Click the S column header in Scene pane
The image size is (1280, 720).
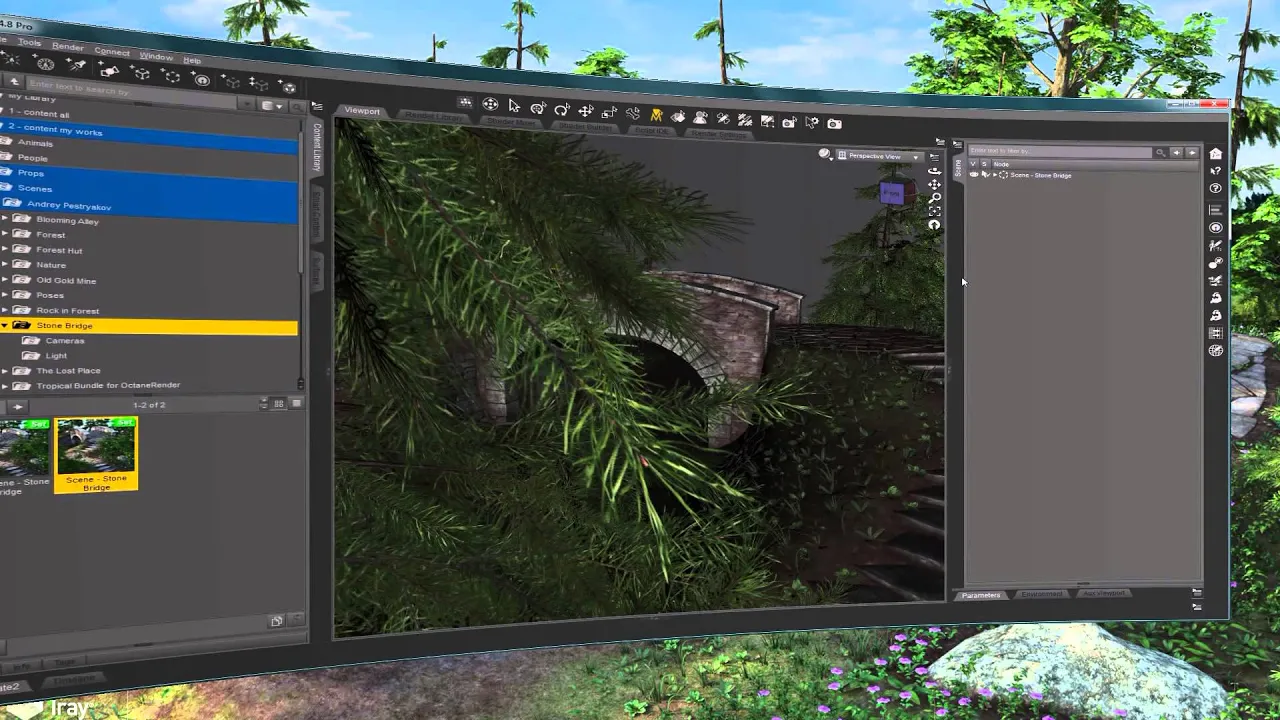pyautogui.click(x=984, y=164)
